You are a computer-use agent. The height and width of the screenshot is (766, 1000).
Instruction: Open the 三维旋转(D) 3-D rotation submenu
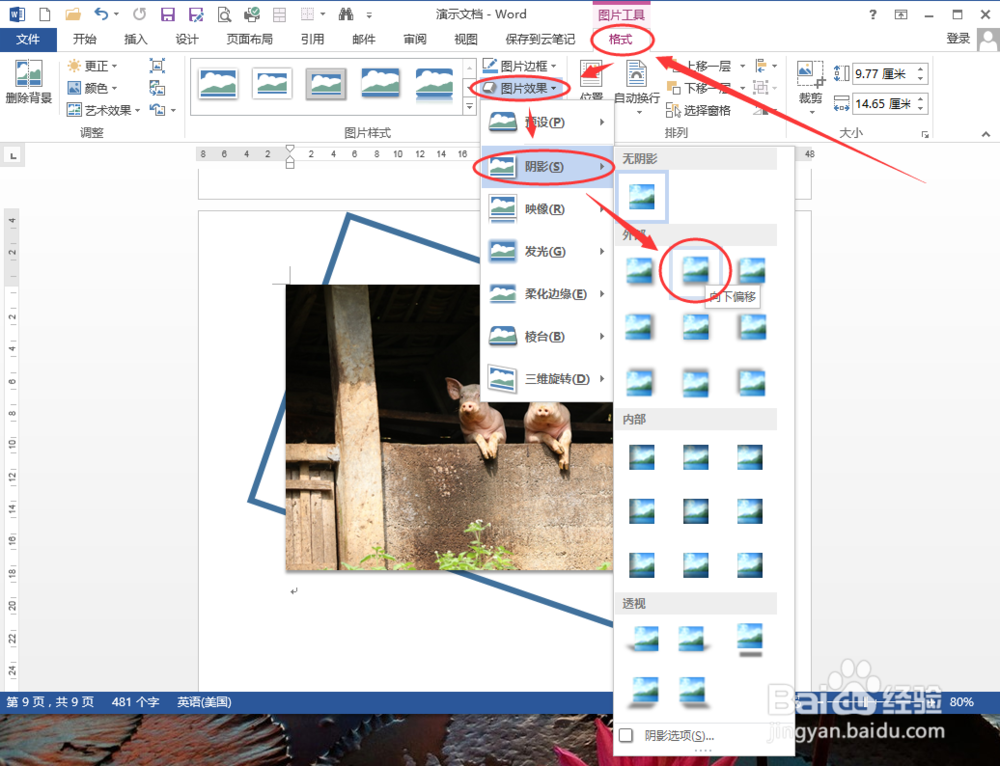[547, 379]
